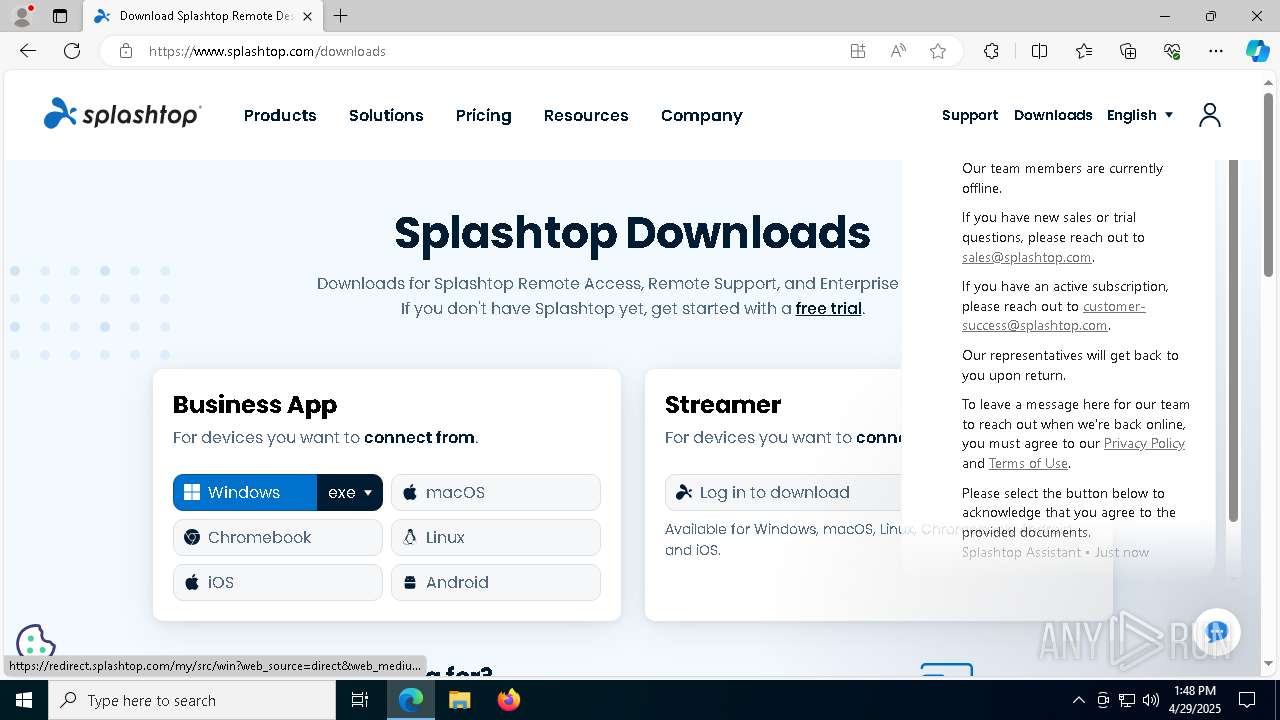1280x720 pixels.
Task: Open the Privacy Policy link
Action: (1144, 443)
